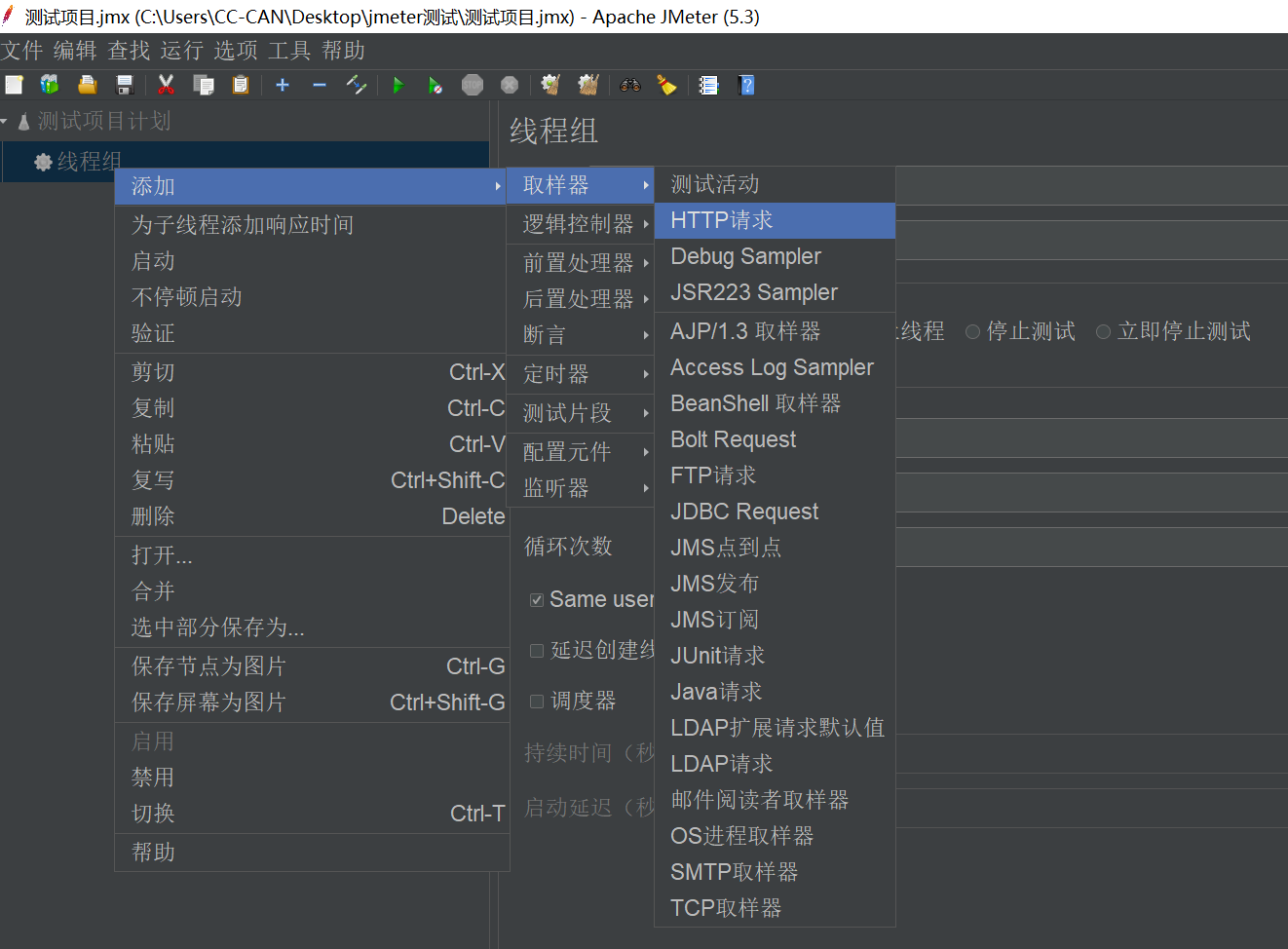
Task: Toggle the 延迟创建线程 checkbox
Action: point(537,651)
